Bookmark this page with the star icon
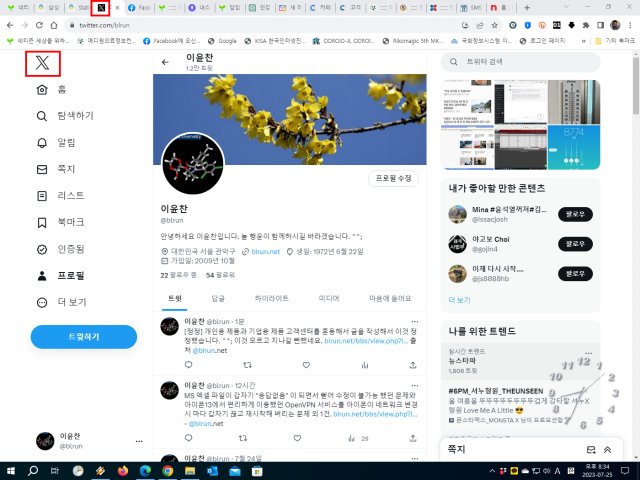640x480 pixels. 494,25
